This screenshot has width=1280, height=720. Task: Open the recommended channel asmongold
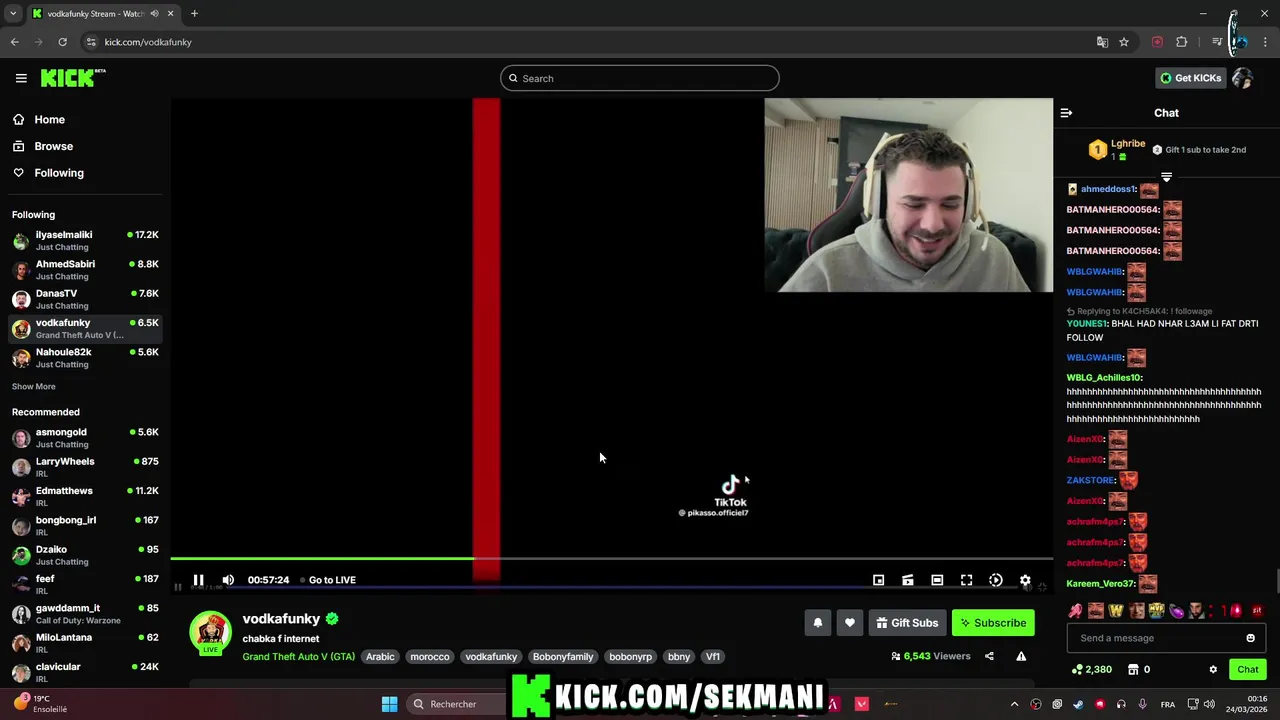click(85, 438)
